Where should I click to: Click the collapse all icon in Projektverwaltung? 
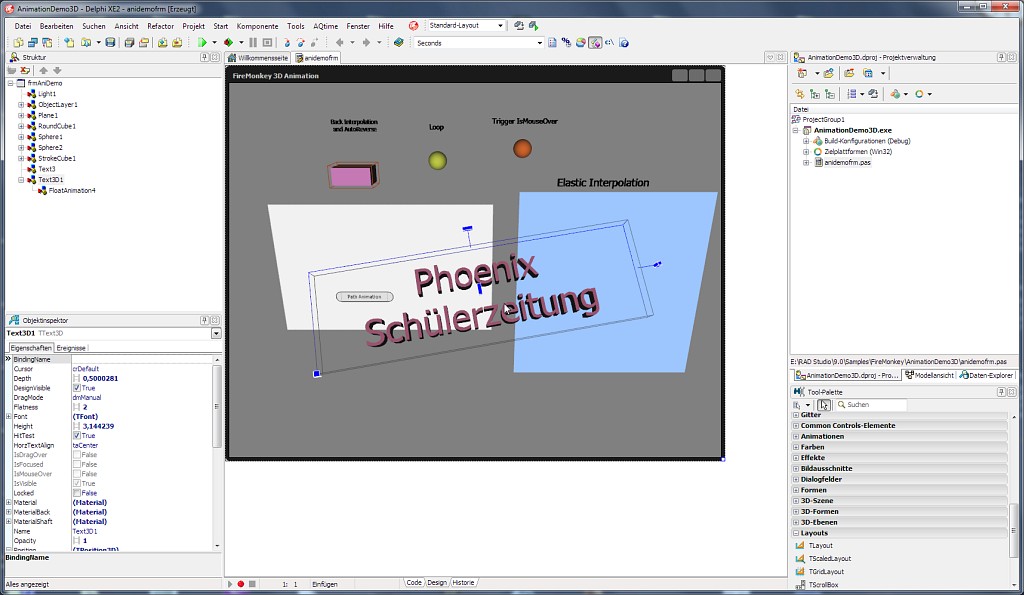click(829, 94)
